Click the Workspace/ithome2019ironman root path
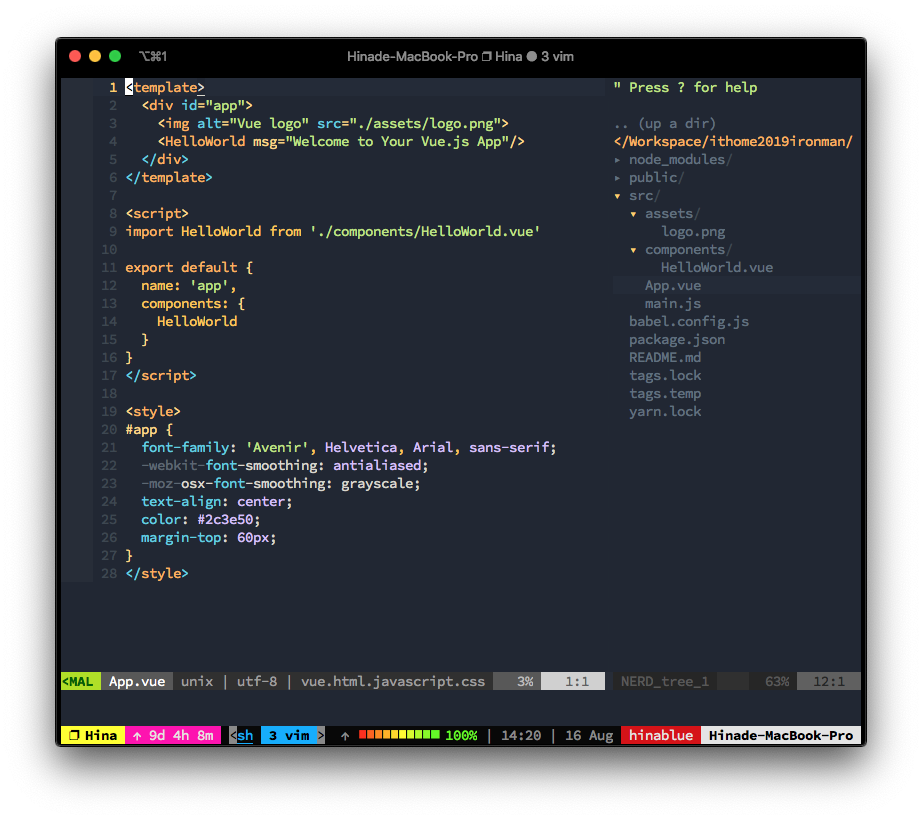 click(x=733, y=142)
